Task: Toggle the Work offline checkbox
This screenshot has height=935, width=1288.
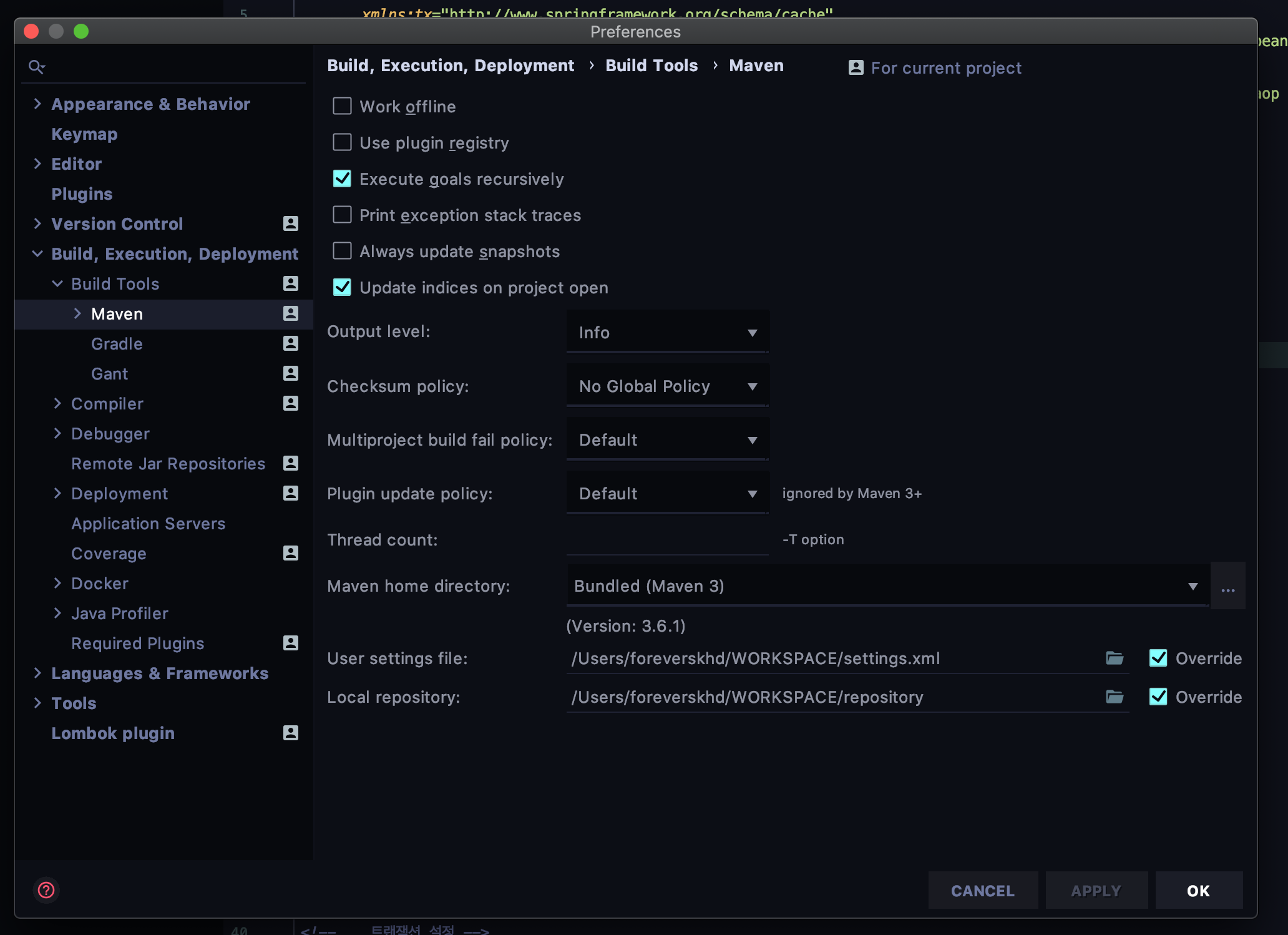Action: pos(343,106)
